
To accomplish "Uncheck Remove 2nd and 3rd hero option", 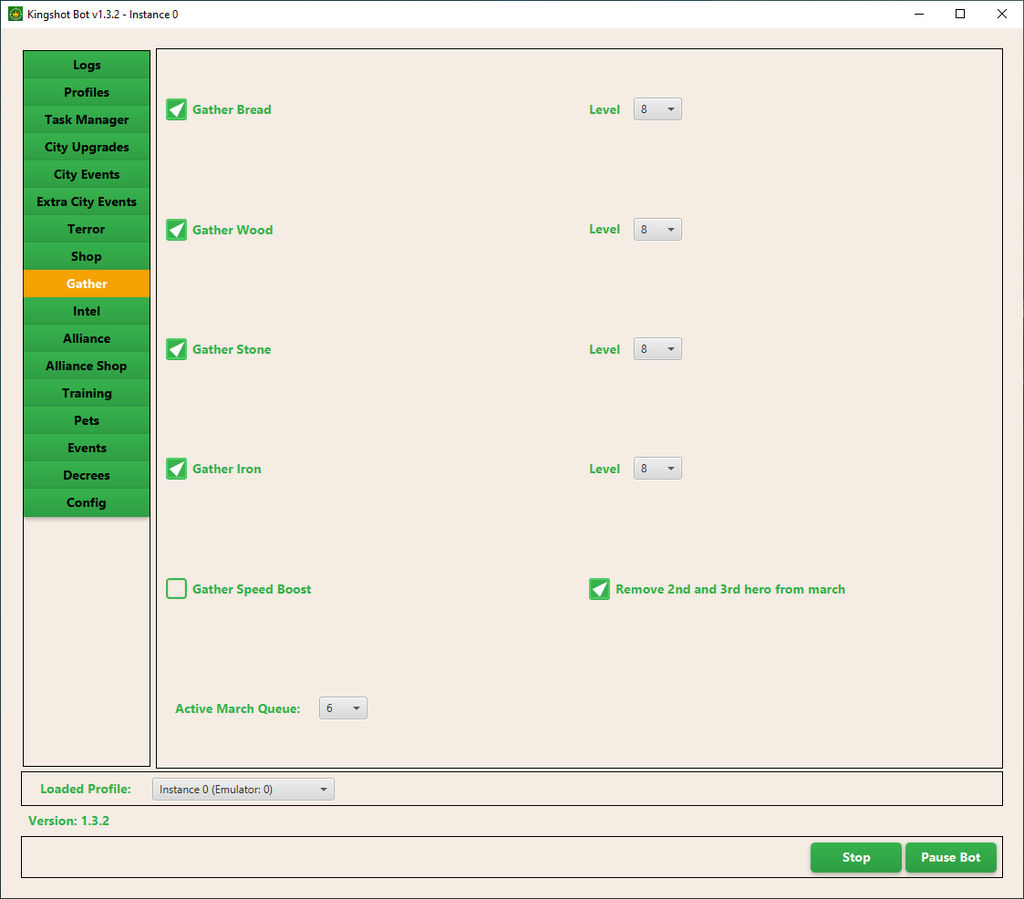I will point(599,589).
